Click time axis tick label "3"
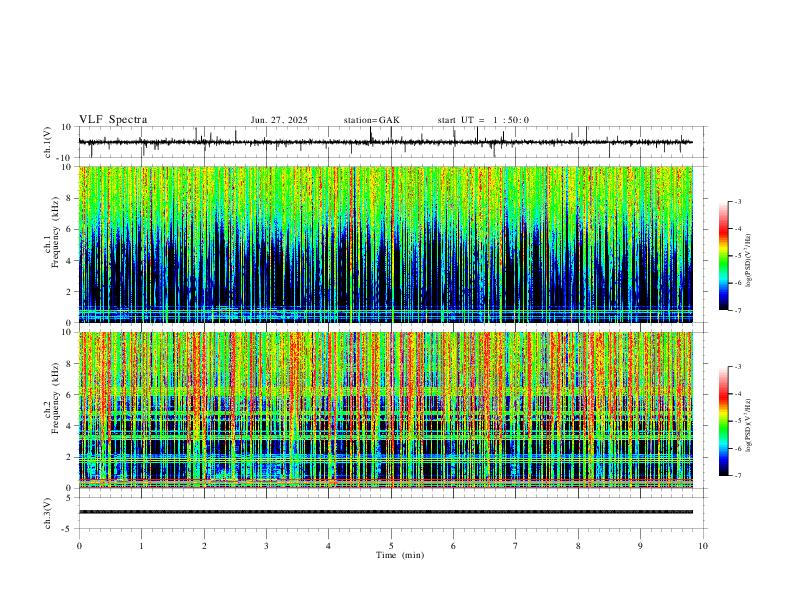Screen dimensions: 792x612 tap(266, 546)
